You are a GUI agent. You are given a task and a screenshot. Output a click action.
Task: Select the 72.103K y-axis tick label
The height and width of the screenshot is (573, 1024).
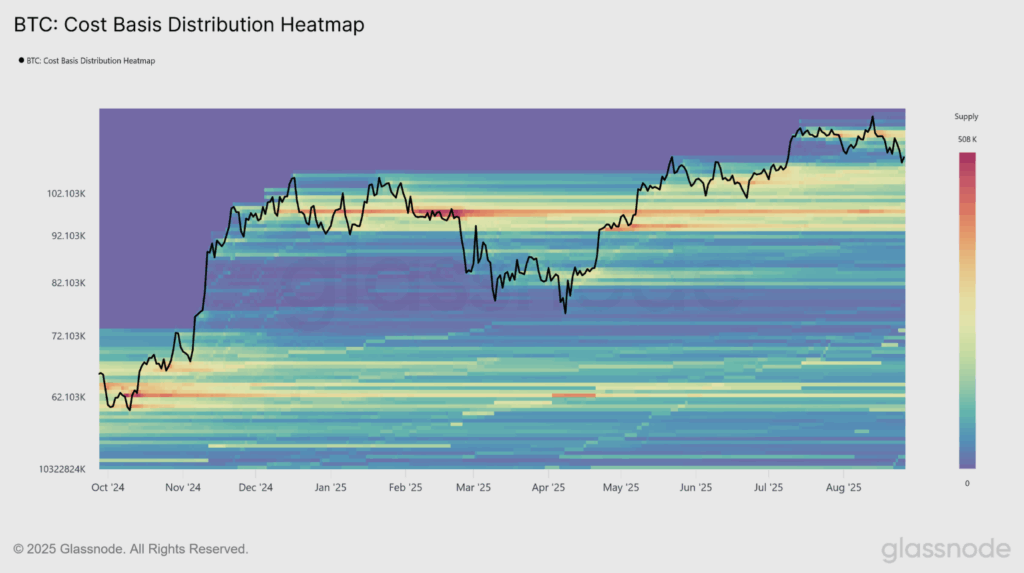[69, 336]
